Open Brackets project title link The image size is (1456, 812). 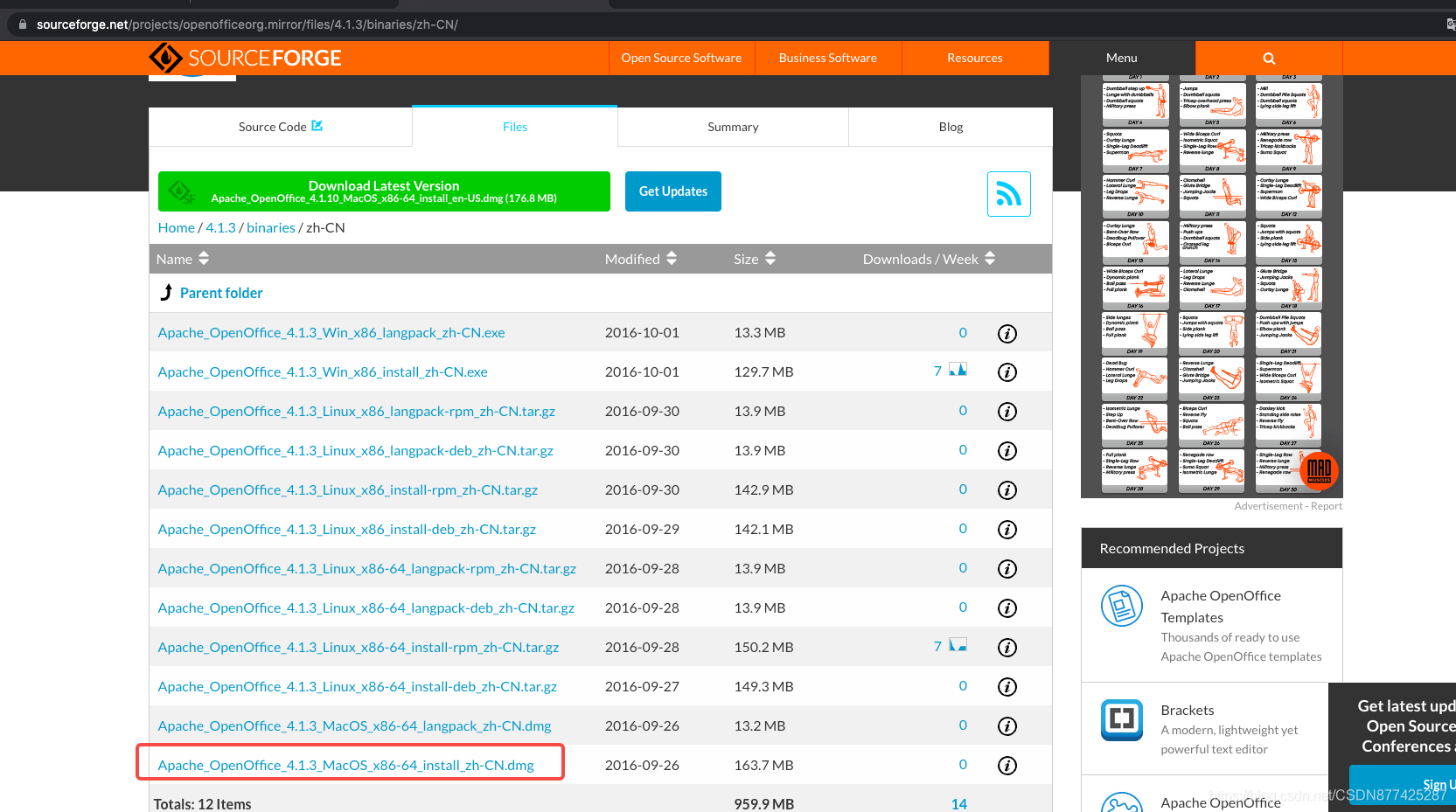click(x=1188, y=710)
